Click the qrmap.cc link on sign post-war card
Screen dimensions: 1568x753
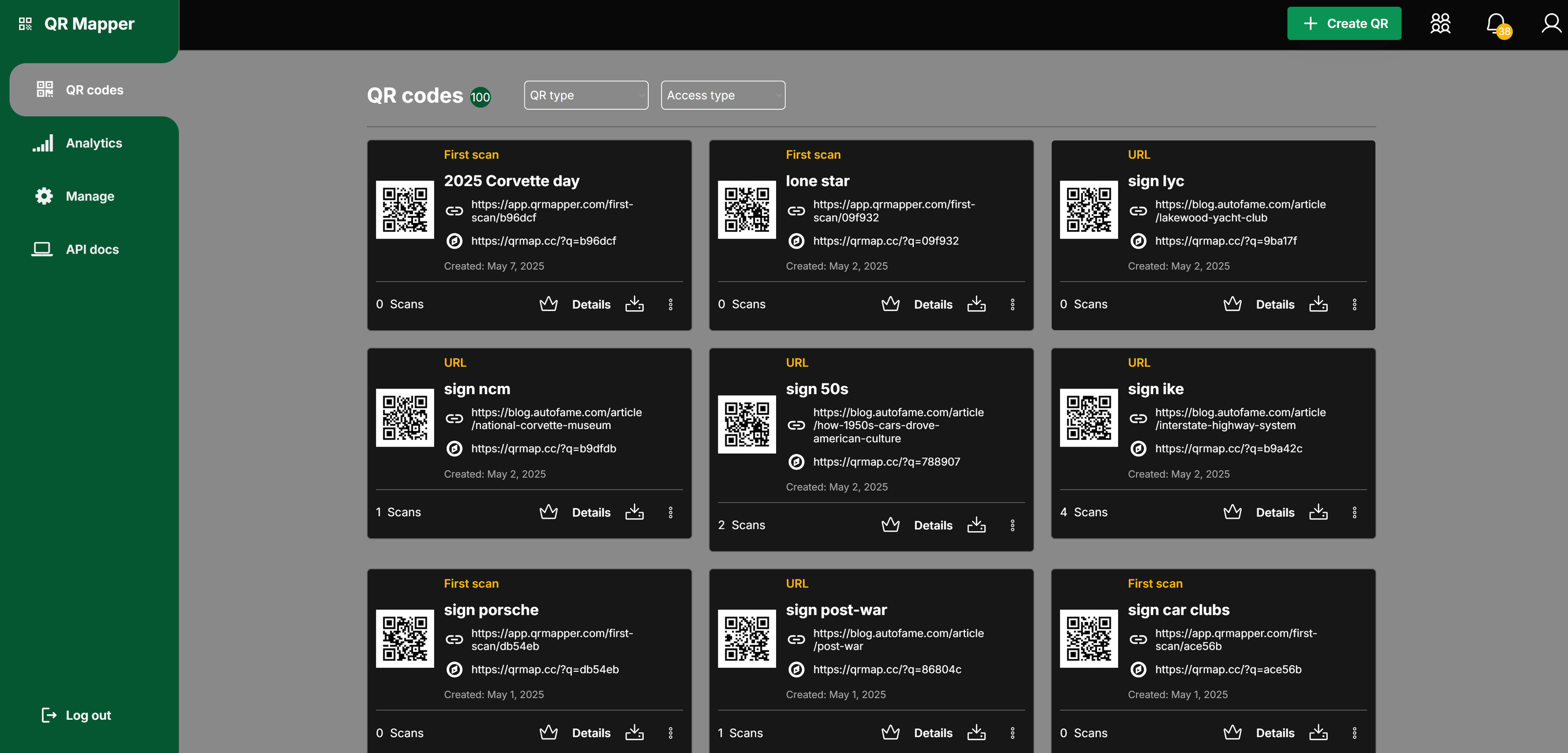coord(887,669)
